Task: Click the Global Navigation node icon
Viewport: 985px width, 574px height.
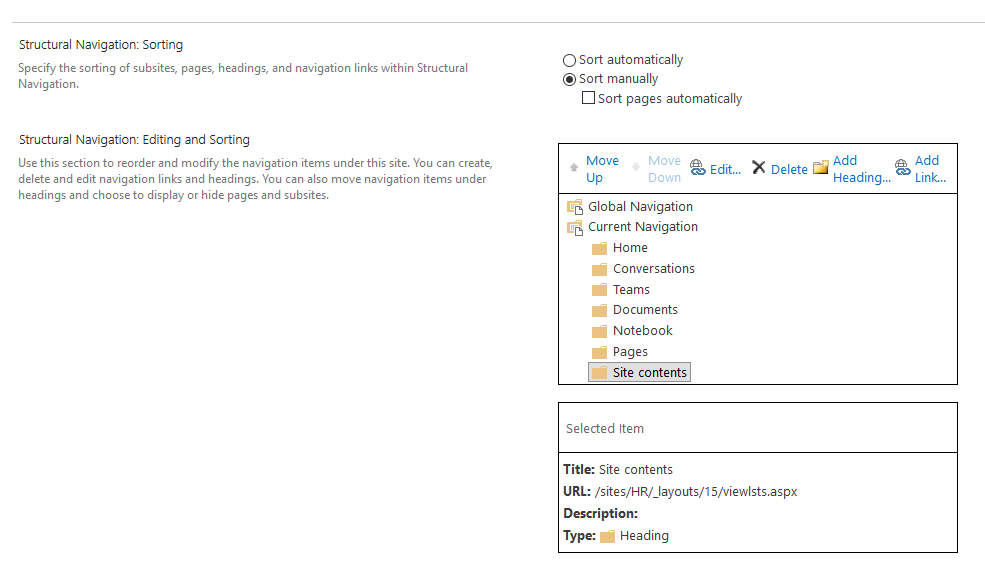Action: [x=575, y=207]
